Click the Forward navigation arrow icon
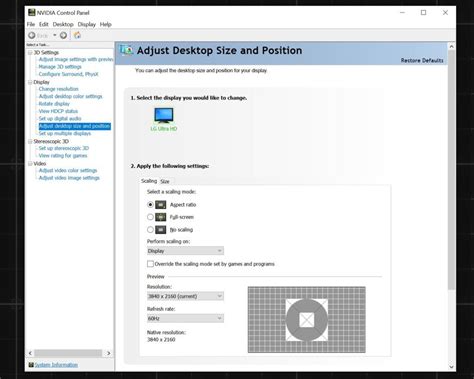Viewport: 474px width, 379px height. (x=63, y=35)
